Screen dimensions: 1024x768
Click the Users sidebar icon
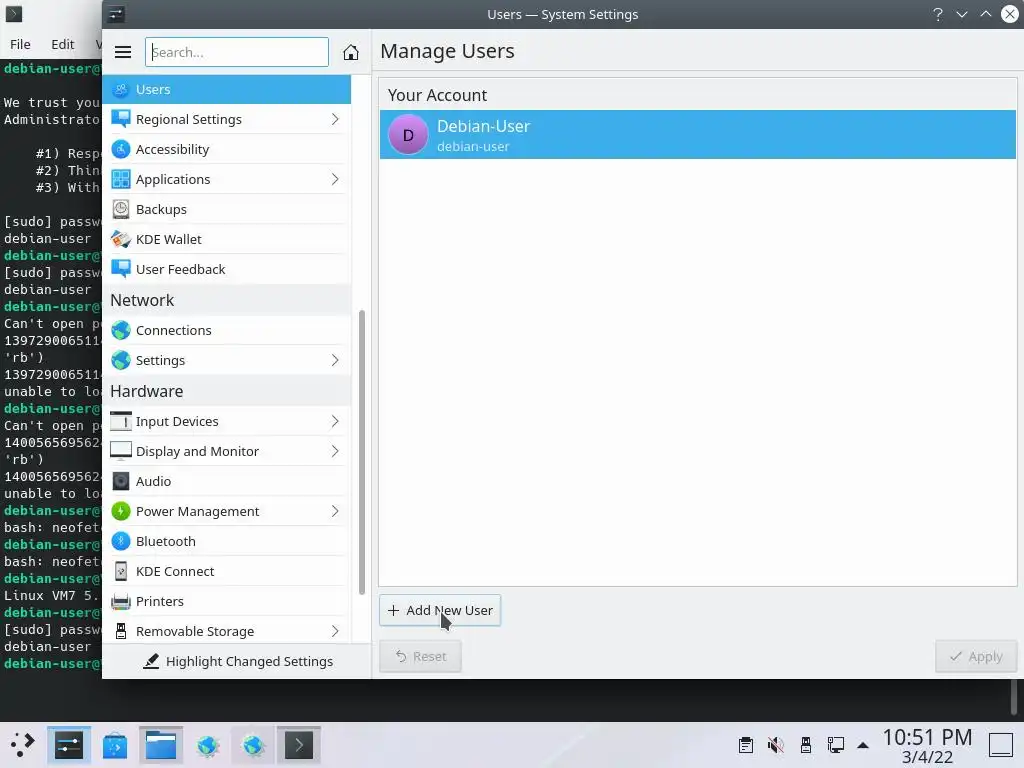coord(121,89)
